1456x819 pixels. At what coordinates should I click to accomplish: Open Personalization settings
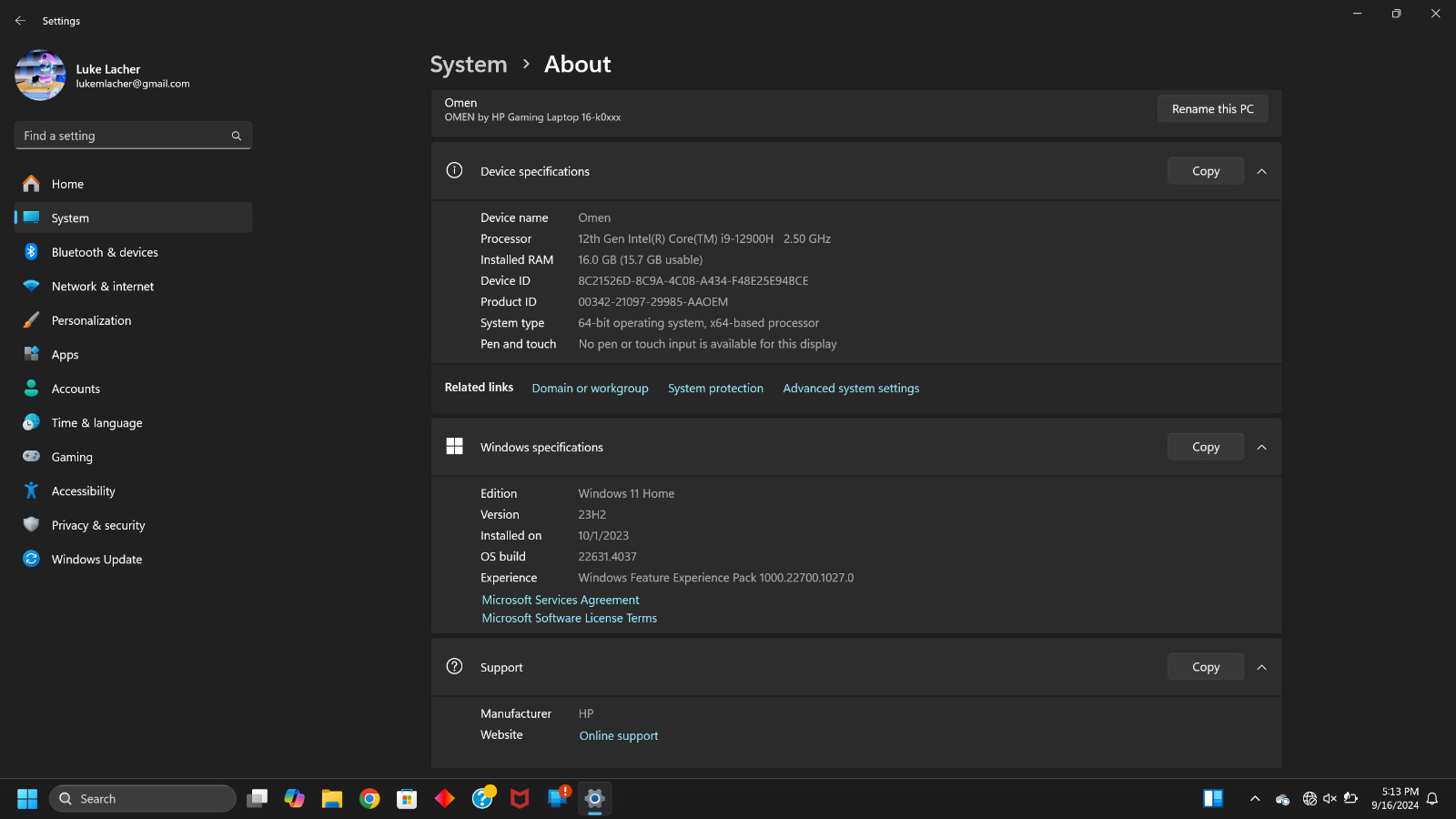133,320
